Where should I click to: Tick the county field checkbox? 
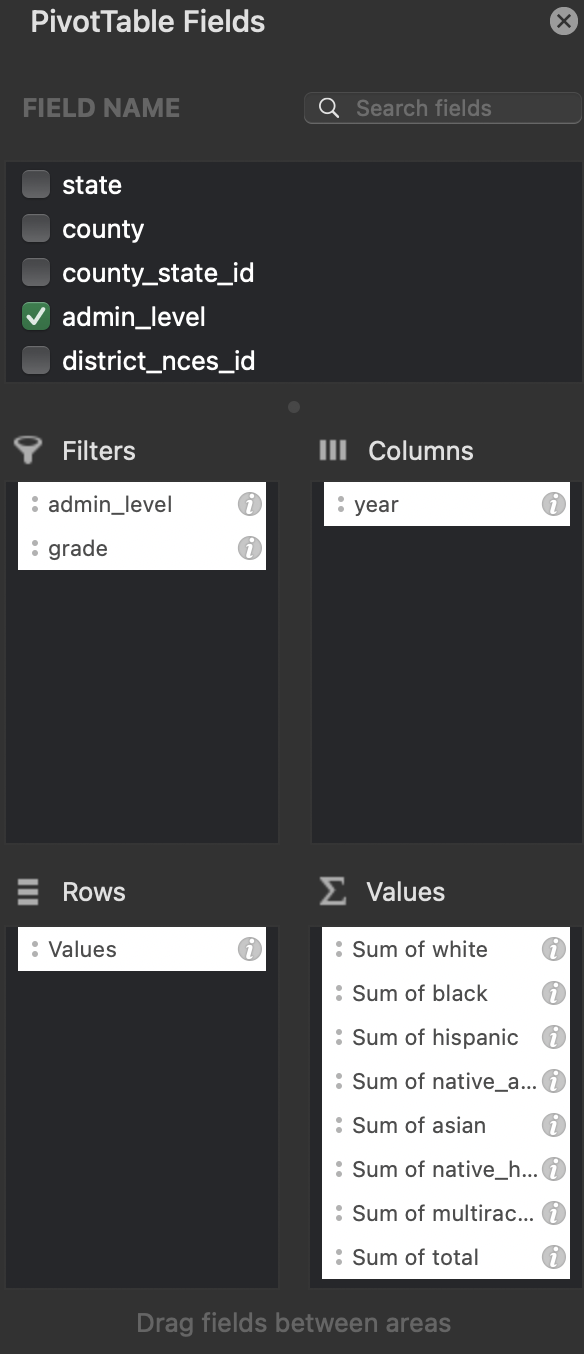[36, 229]
